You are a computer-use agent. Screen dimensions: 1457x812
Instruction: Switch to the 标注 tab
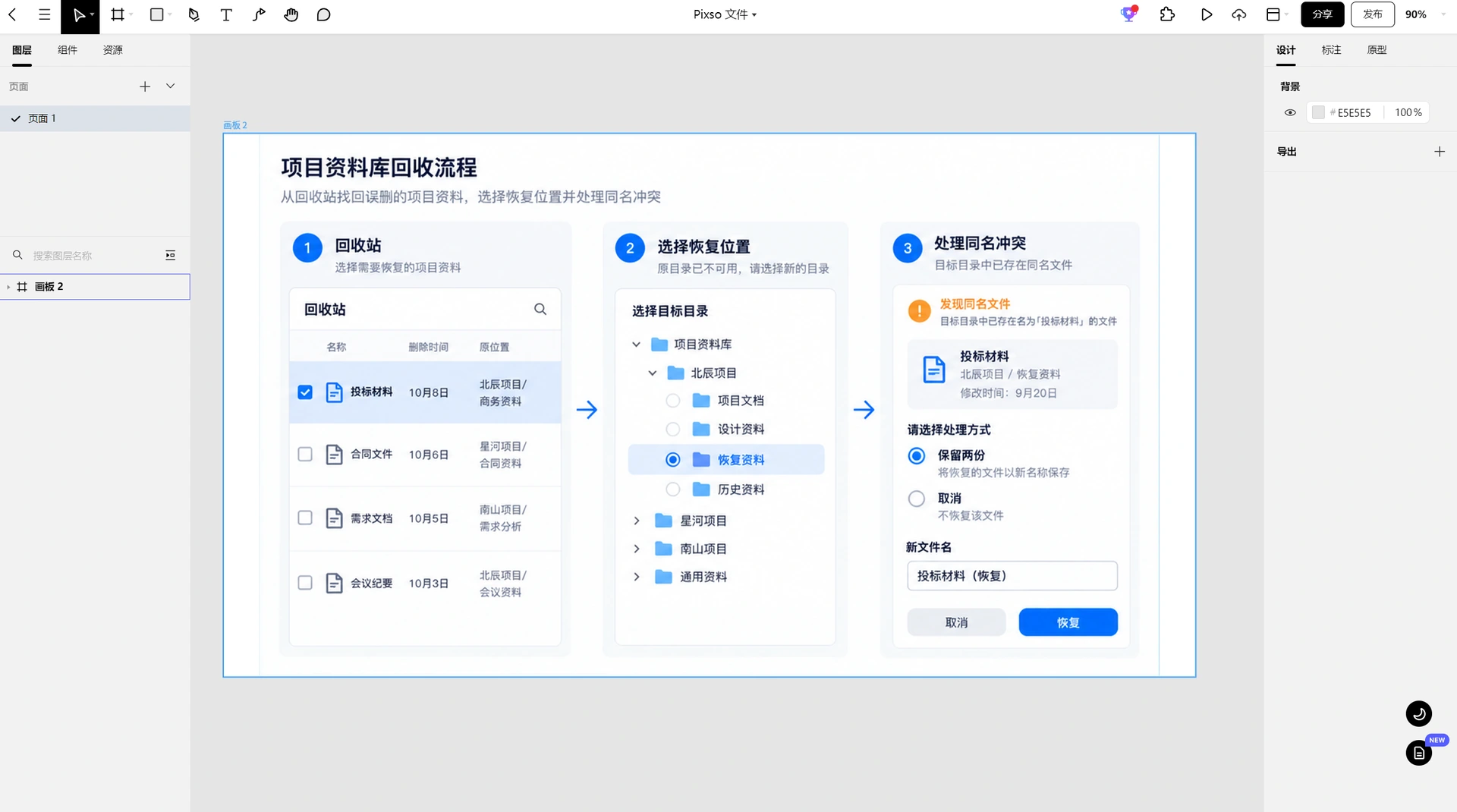point(1332,50)
